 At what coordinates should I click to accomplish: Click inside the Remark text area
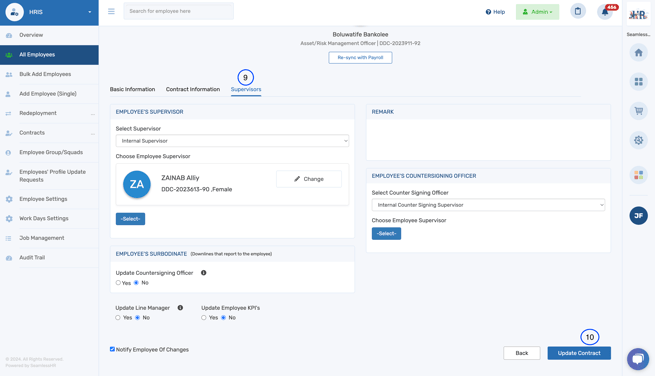pyautogui.click(x=488, y=140)
